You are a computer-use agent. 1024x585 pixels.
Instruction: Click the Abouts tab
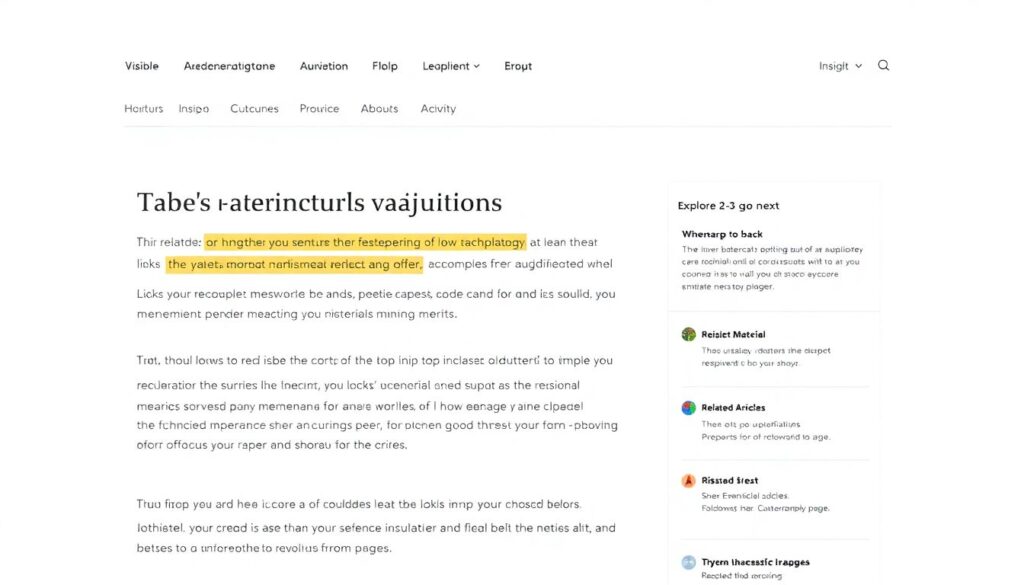[x=379, y=108]
